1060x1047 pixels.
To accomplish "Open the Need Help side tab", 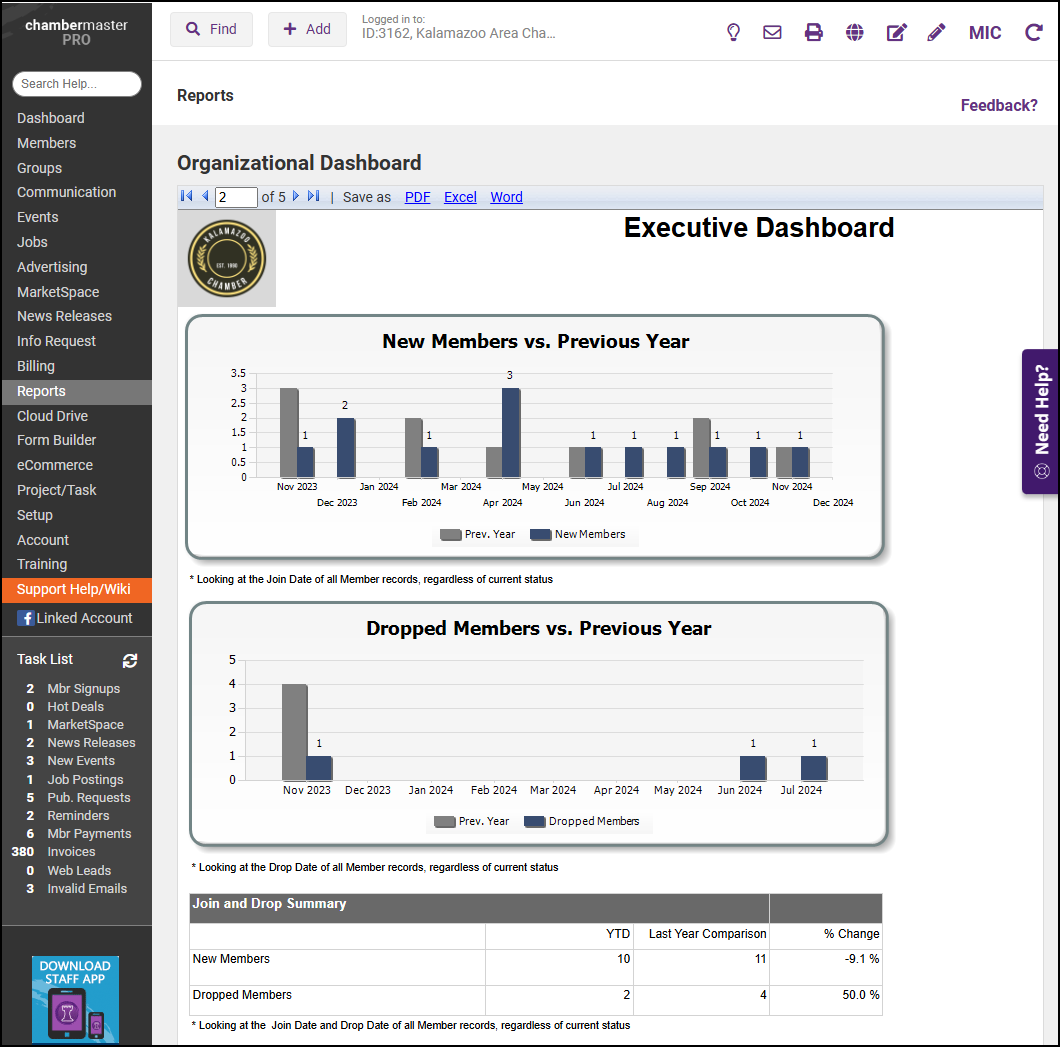I will pyautogui.click(x=1041, y=421).
